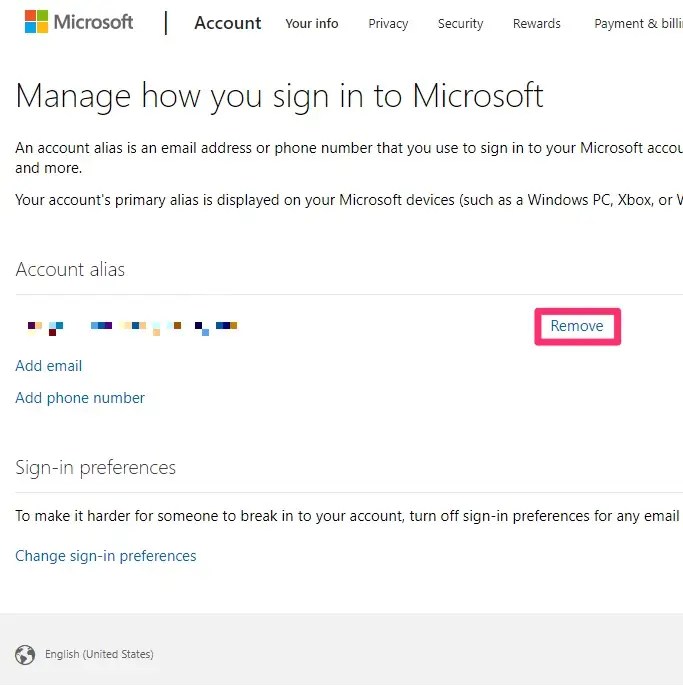The image size is (683, 686).
Task: Go to the Your info tab
Action: (311, 23)
